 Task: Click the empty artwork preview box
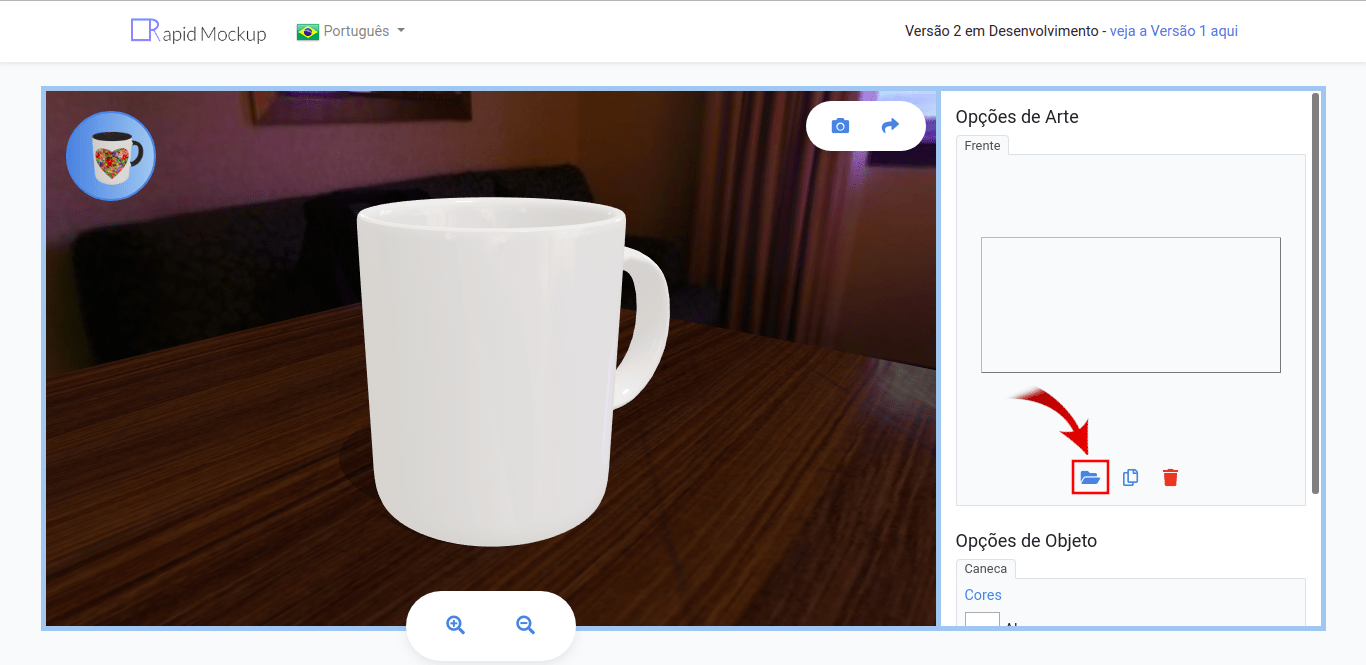point(1130,304)
